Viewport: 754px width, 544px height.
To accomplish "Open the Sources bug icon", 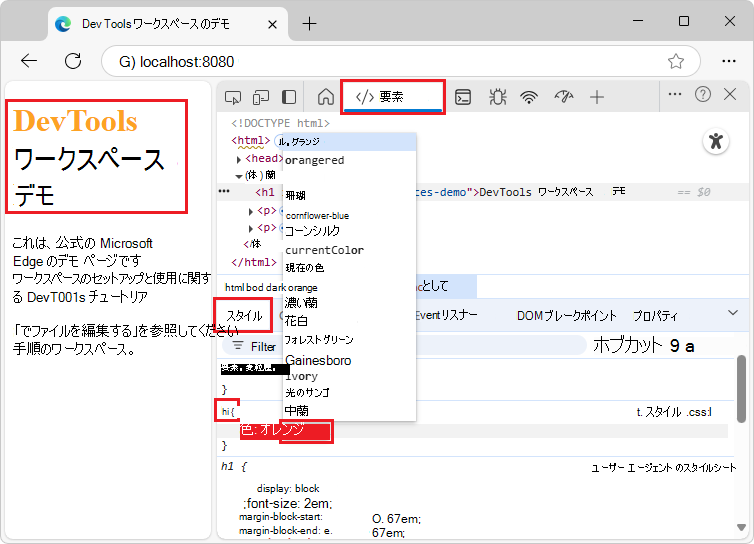I will click(x=497, y=97).
